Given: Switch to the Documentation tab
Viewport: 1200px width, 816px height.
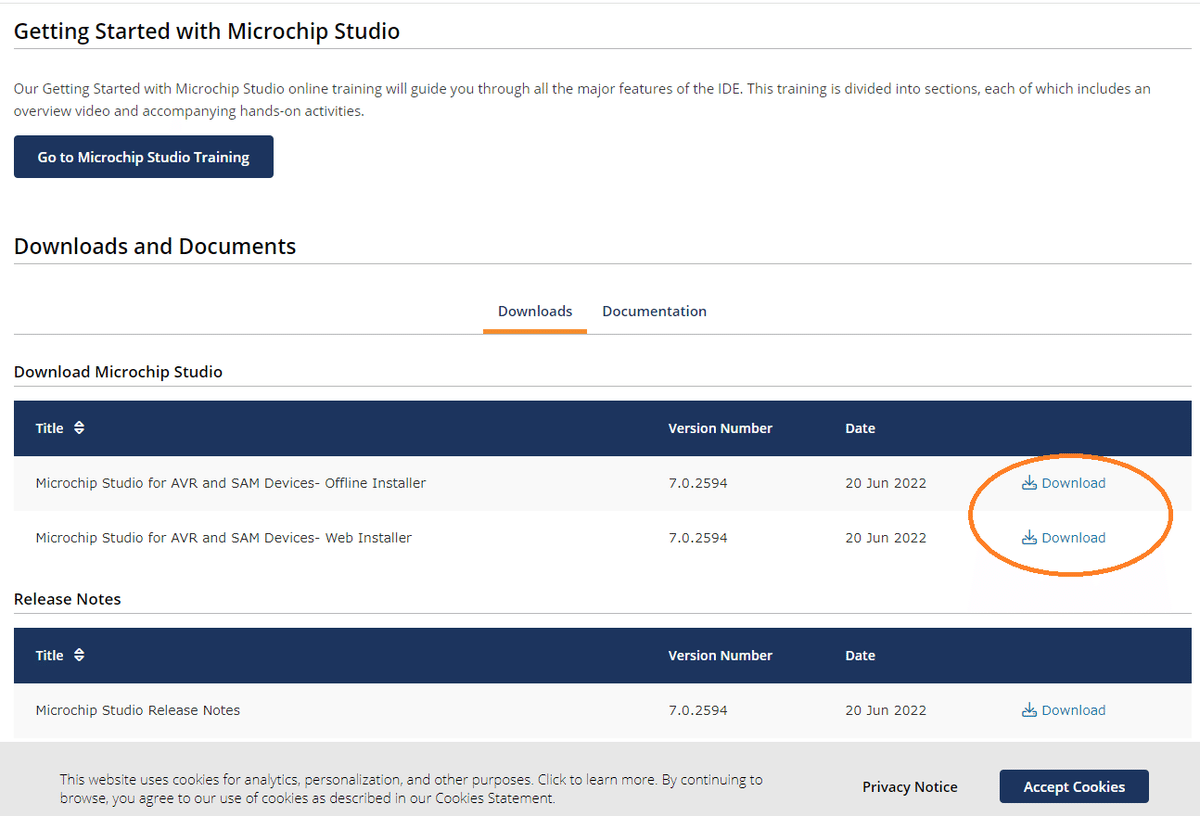Looking at the screenshot, I should (654, 311).
